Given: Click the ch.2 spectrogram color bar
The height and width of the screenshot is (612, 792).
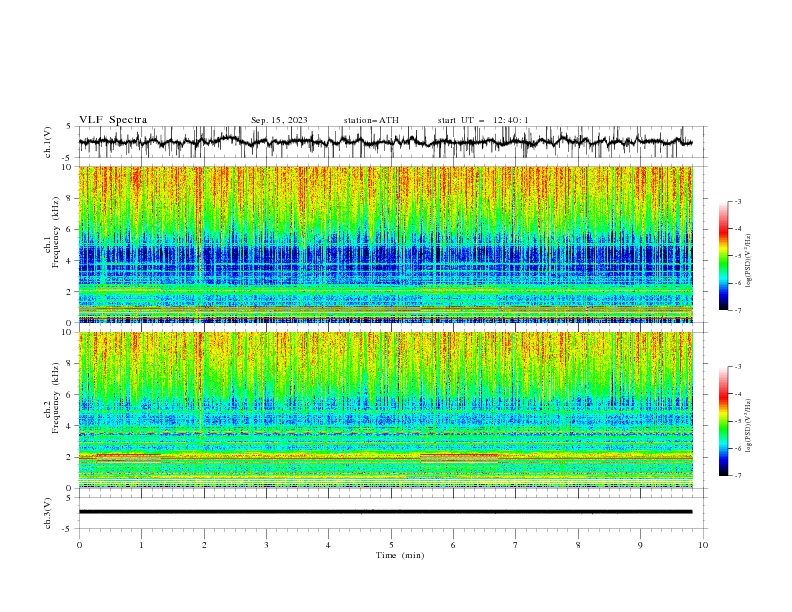Looking at the screenshot, I should (723, 421).
